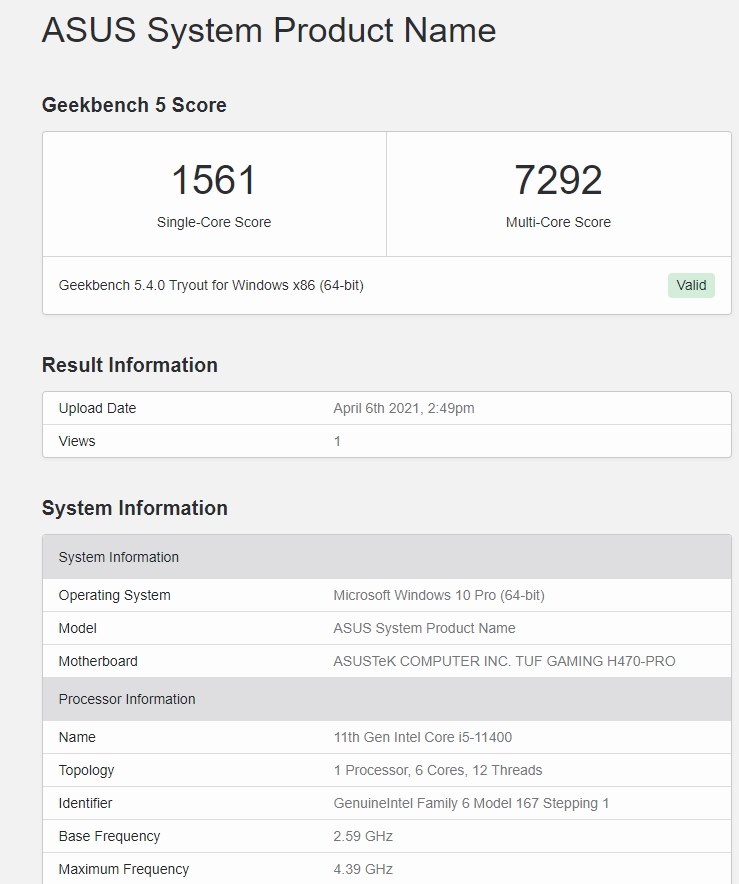Viewport: 739px width, 884px height.
Task: Click the processor 'Name' row label
Action: click(x=77, y=737)
